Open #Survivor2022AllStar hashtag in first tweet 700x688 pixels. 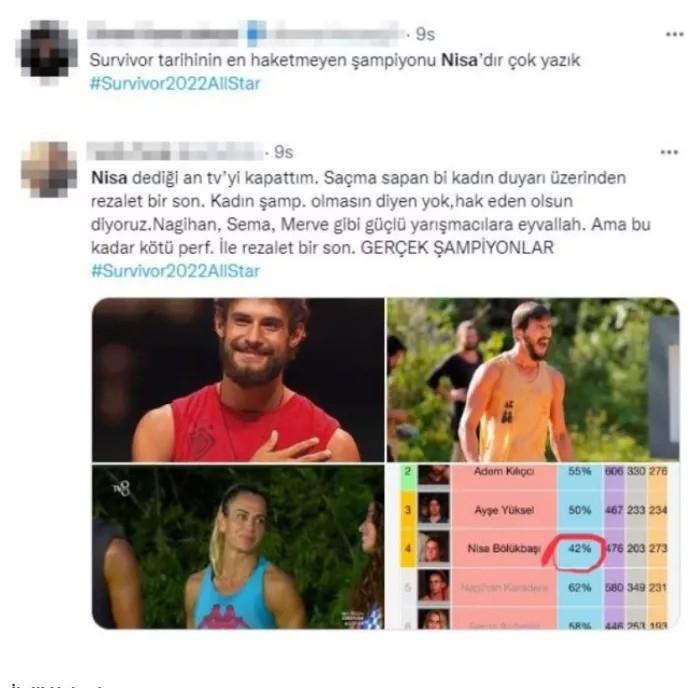(x=175, y=83)
